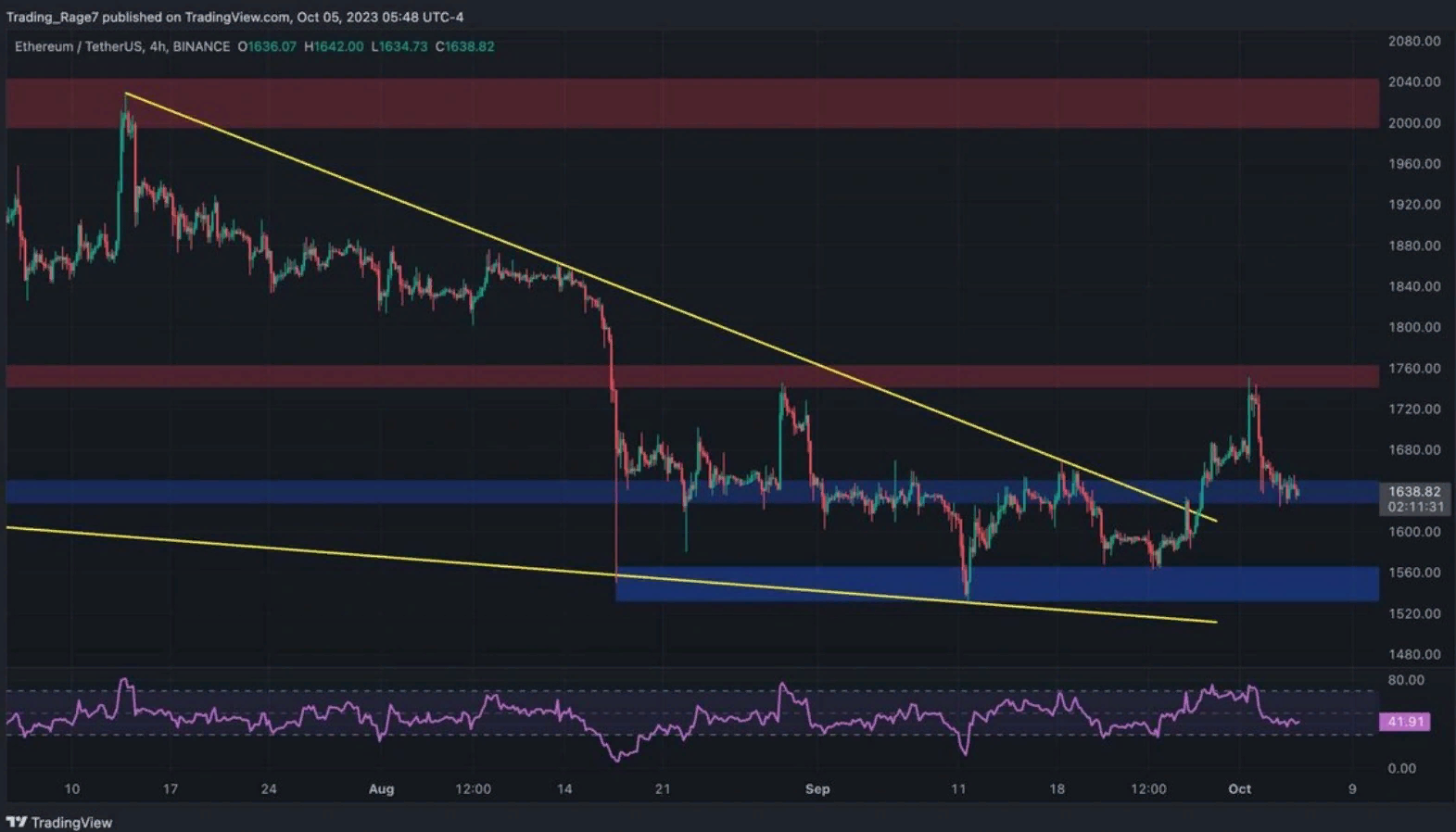The height and width of the screenshot is (832, 1456).
Task: Click the 2080.00 price axis label
Action: [1413, 41]
